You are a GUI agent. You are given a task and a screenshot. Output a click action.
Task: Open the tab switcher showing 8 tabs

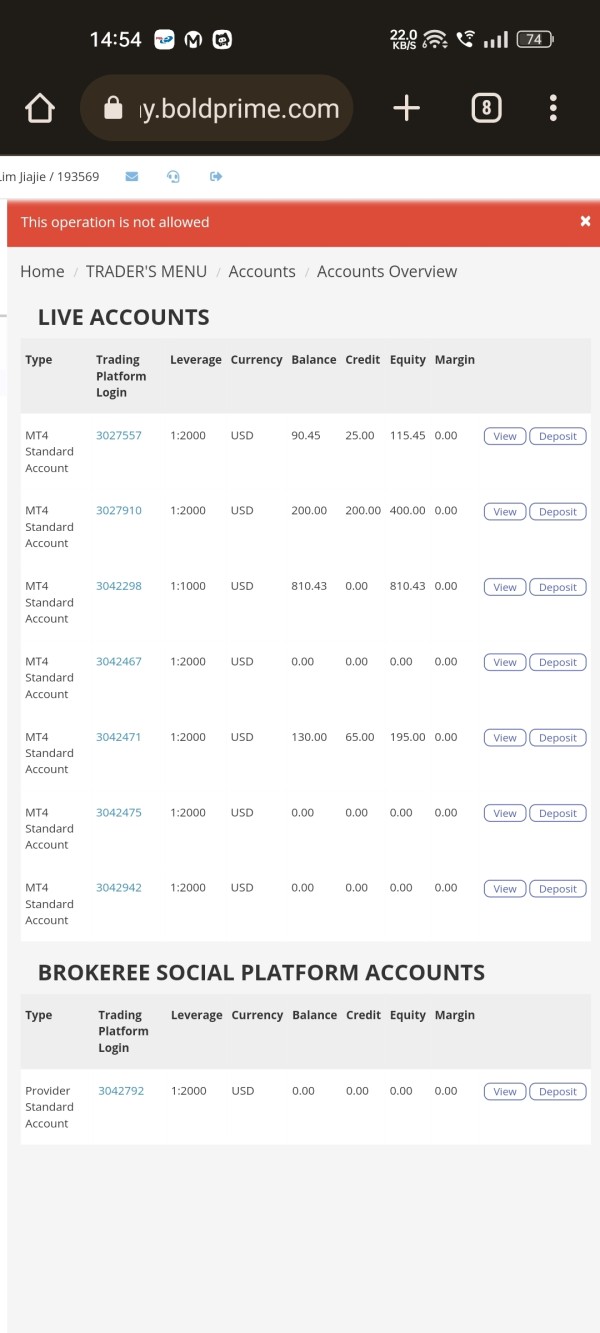486,108
